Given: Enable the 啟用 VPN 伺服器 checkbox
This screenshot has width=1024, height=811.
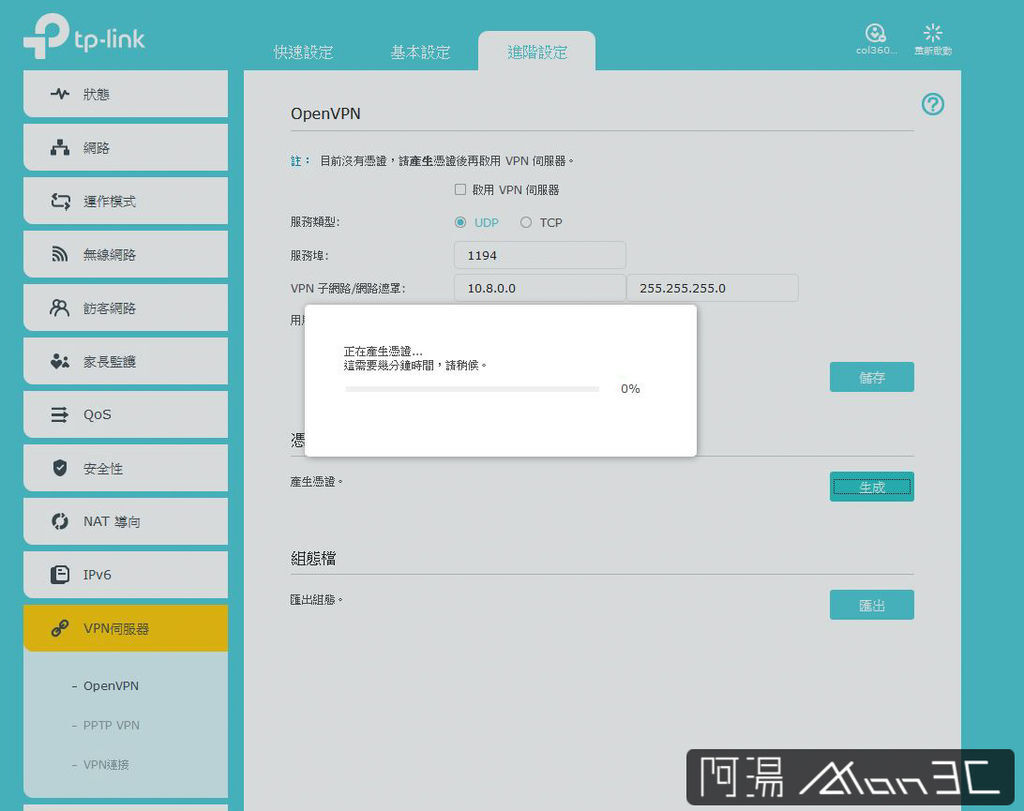Looking at the screenshot, I should (460, 189).
